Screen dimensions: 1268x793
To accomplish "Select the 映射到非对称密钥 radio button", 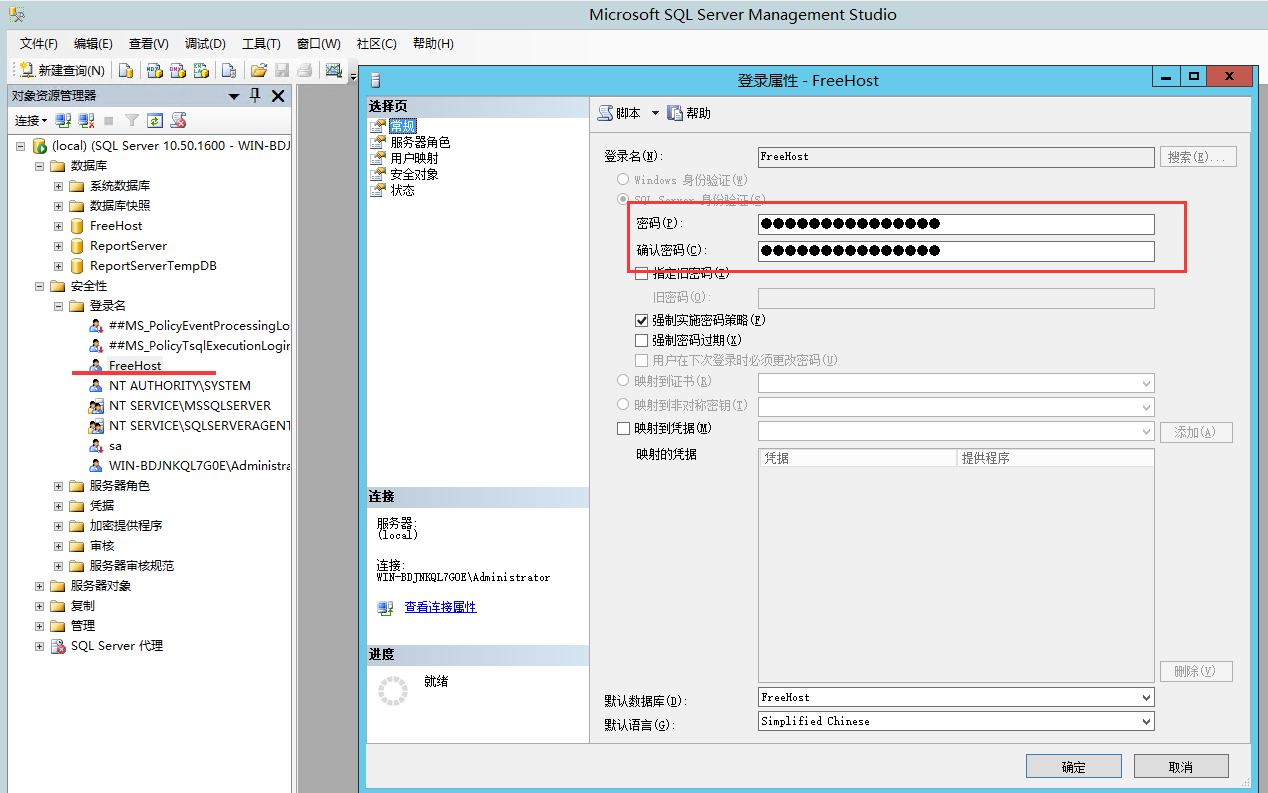I will [624, 405].
